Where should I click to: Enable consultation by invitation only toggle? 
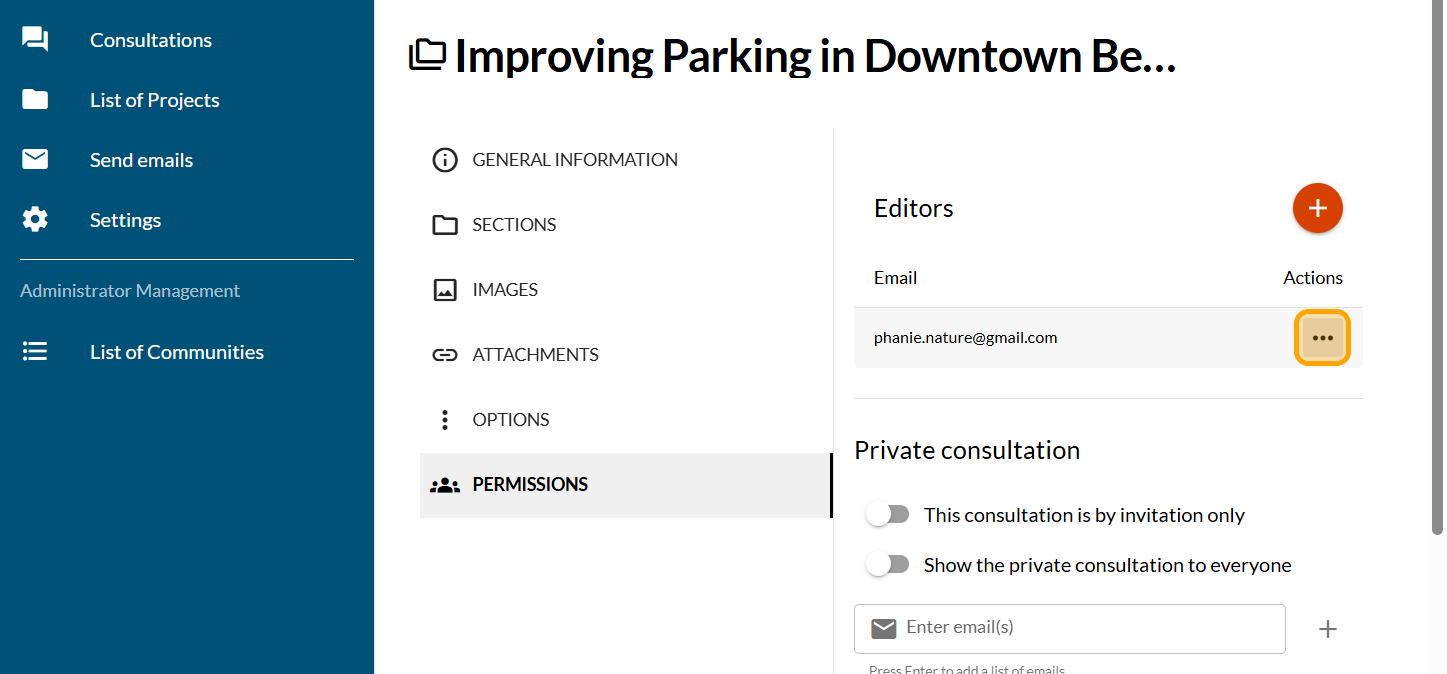point(887,515)
